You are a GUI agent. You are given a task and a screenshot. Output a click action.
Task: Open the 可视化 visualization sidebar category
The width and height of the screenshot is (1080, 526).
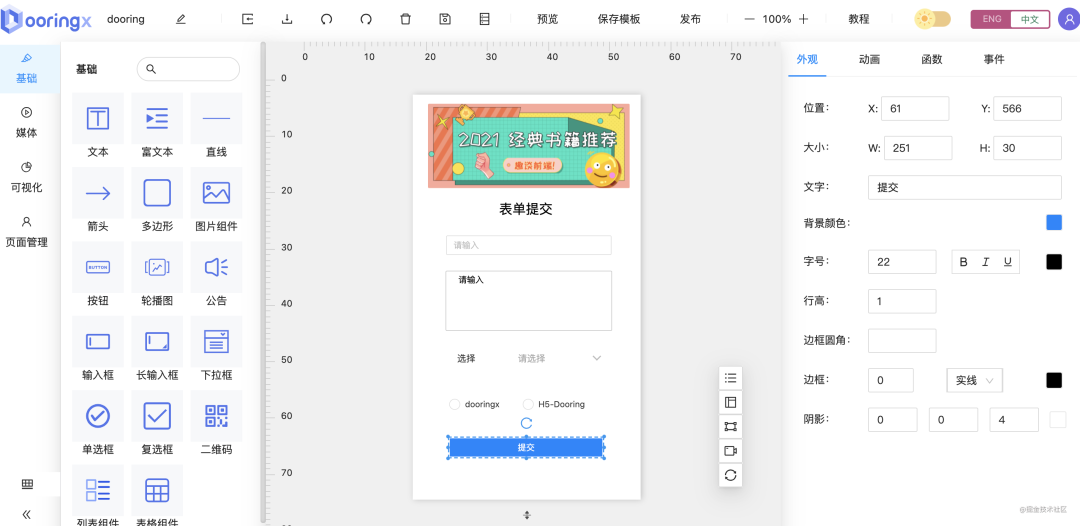pyautogui.click(x=27, y=177)
